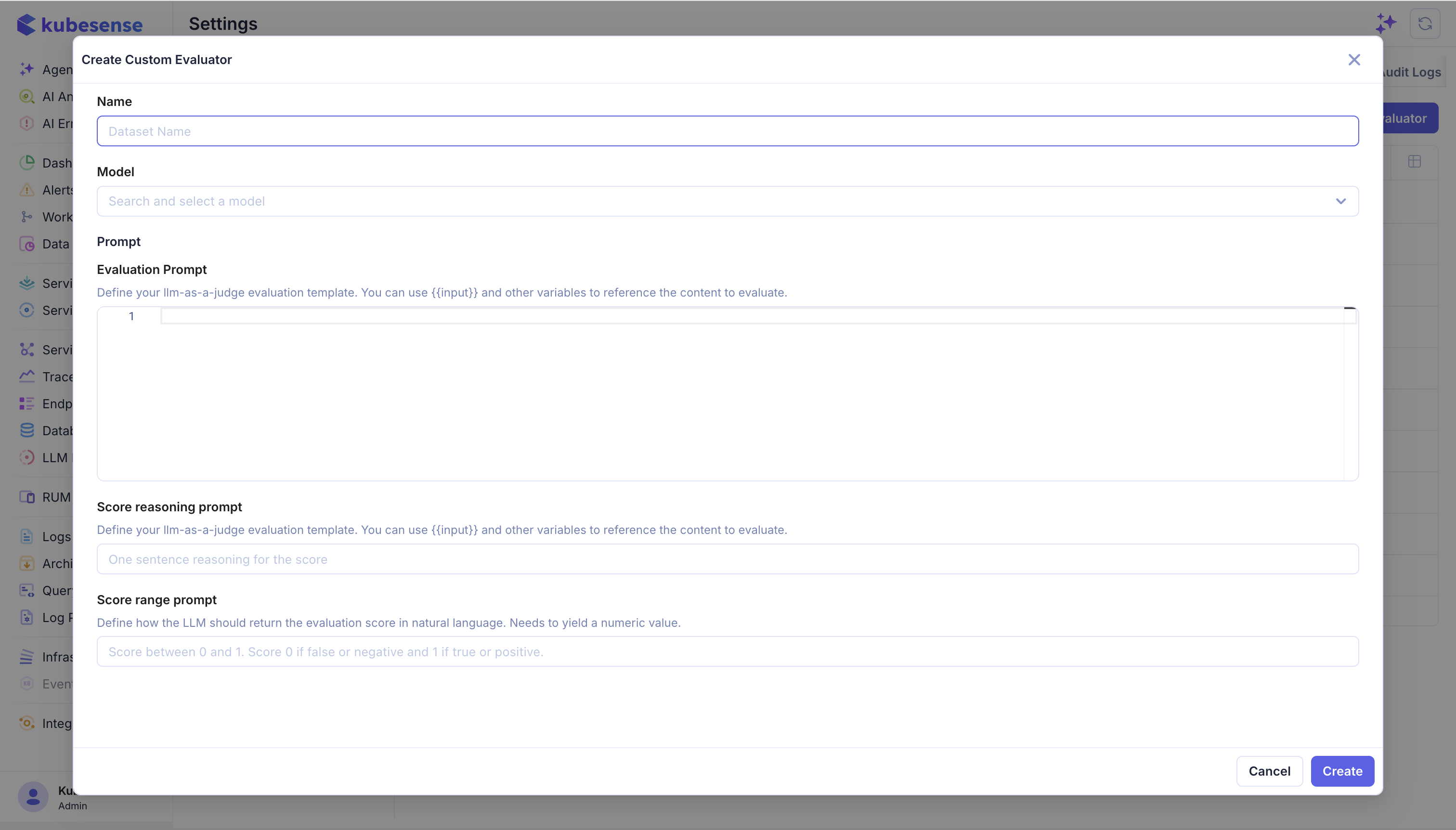Select the Agents sidebar sparkle icon
This screenshot has height=830, width=1456.
pos(26,69)
